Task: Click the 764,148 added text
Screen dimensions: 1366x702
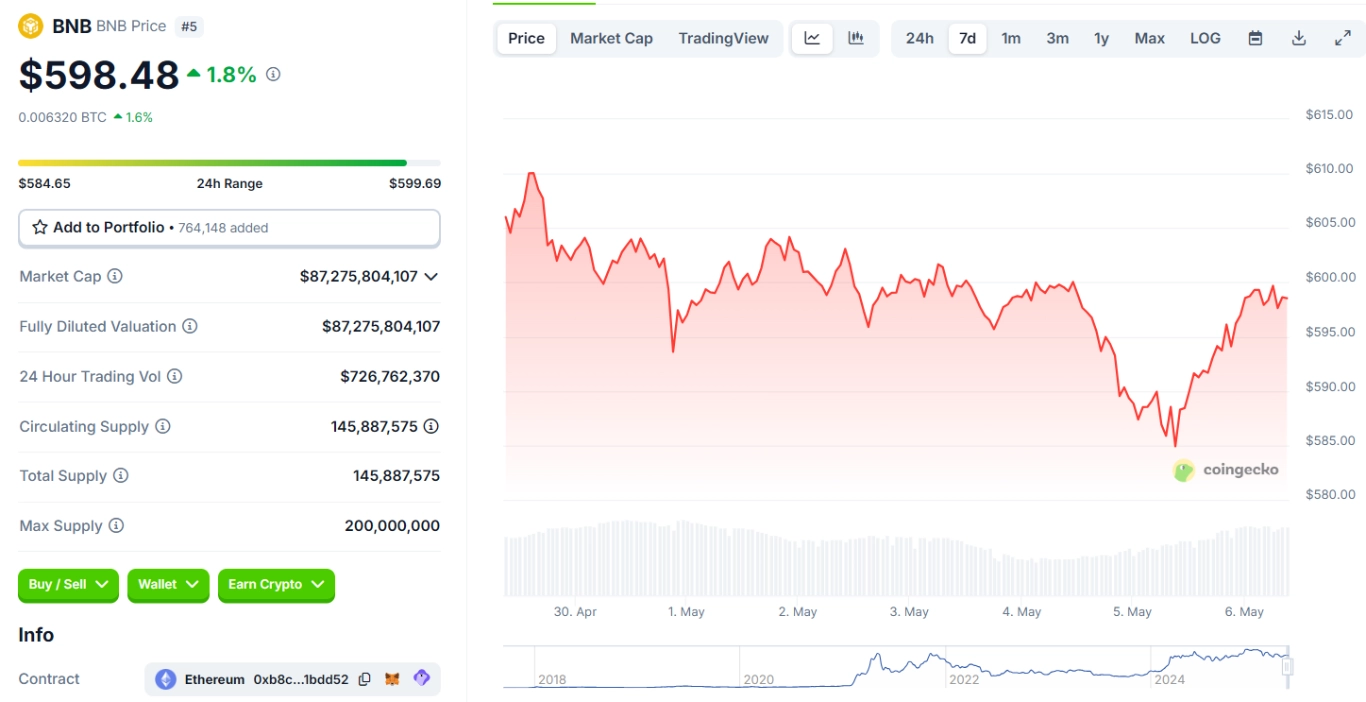Action: click(x=223, y=228)
